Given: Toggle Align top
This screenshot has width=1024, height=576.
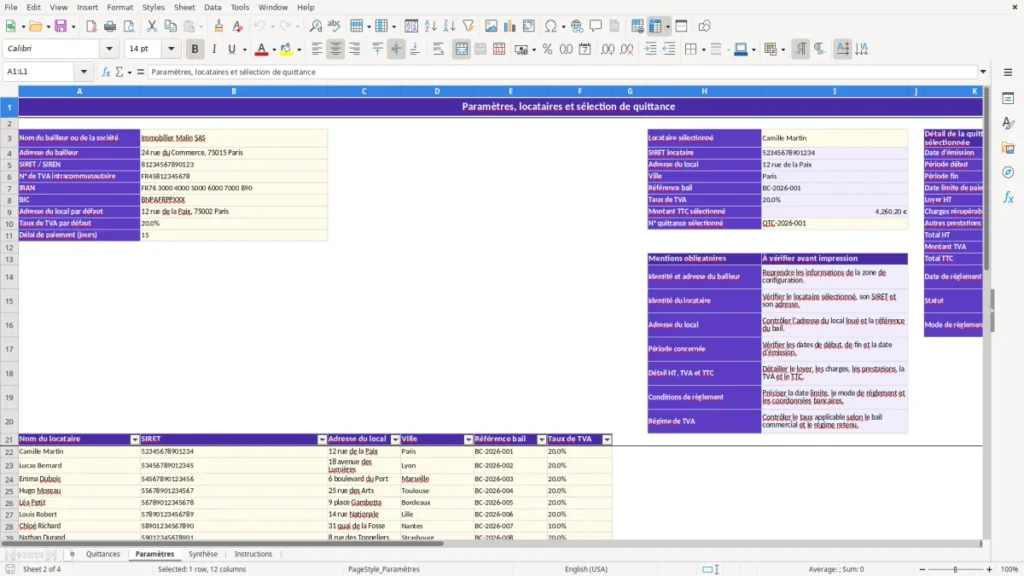Looking at the screenshot, I should click(x=377, y=49).
